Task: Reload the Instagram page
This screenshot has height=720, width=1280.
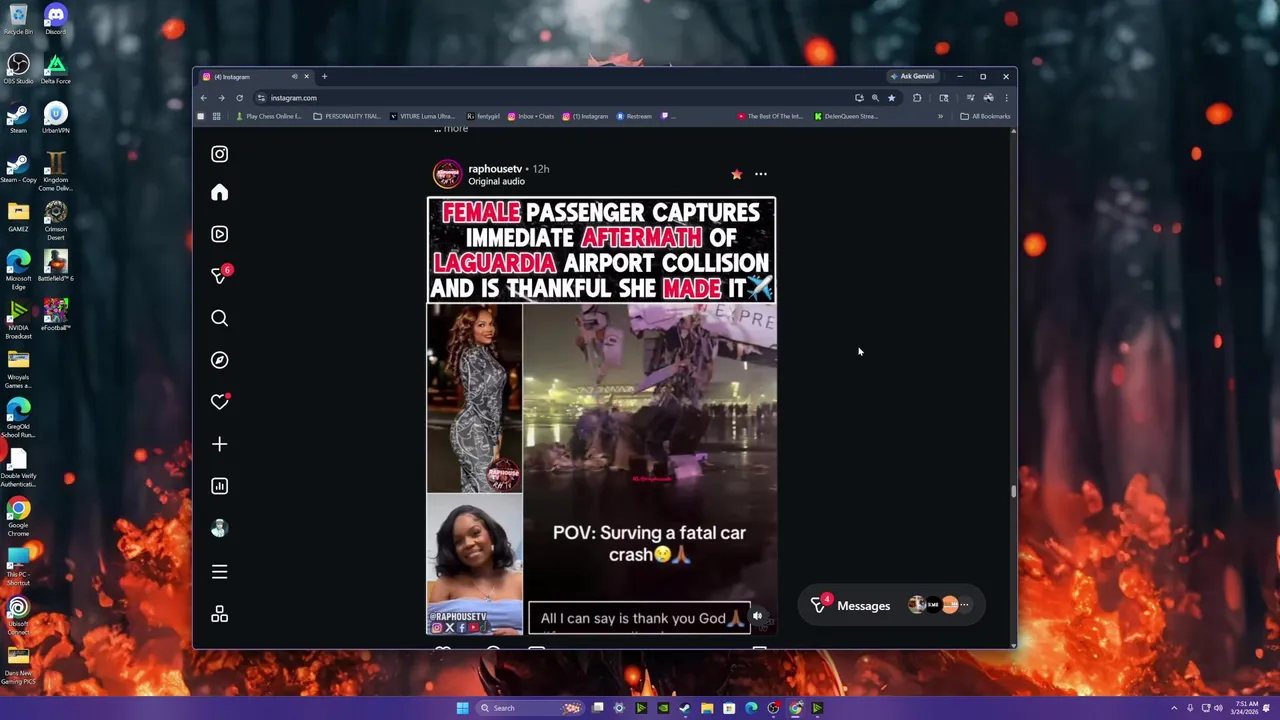Action: pos(239,98)
